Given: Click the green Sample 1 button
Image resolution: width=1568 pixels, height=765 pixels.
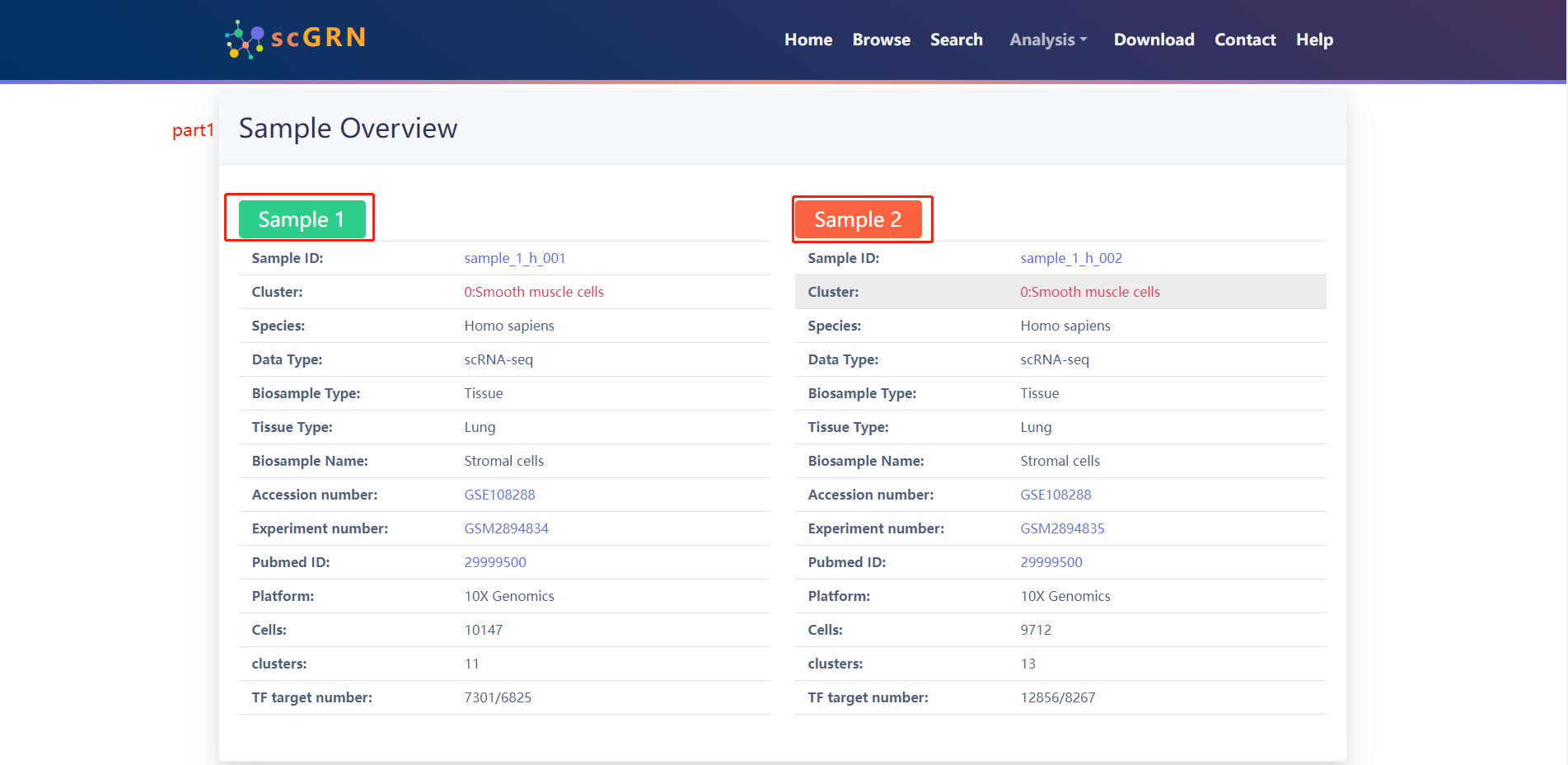Looking at the screenshot, I should (302, 219).
